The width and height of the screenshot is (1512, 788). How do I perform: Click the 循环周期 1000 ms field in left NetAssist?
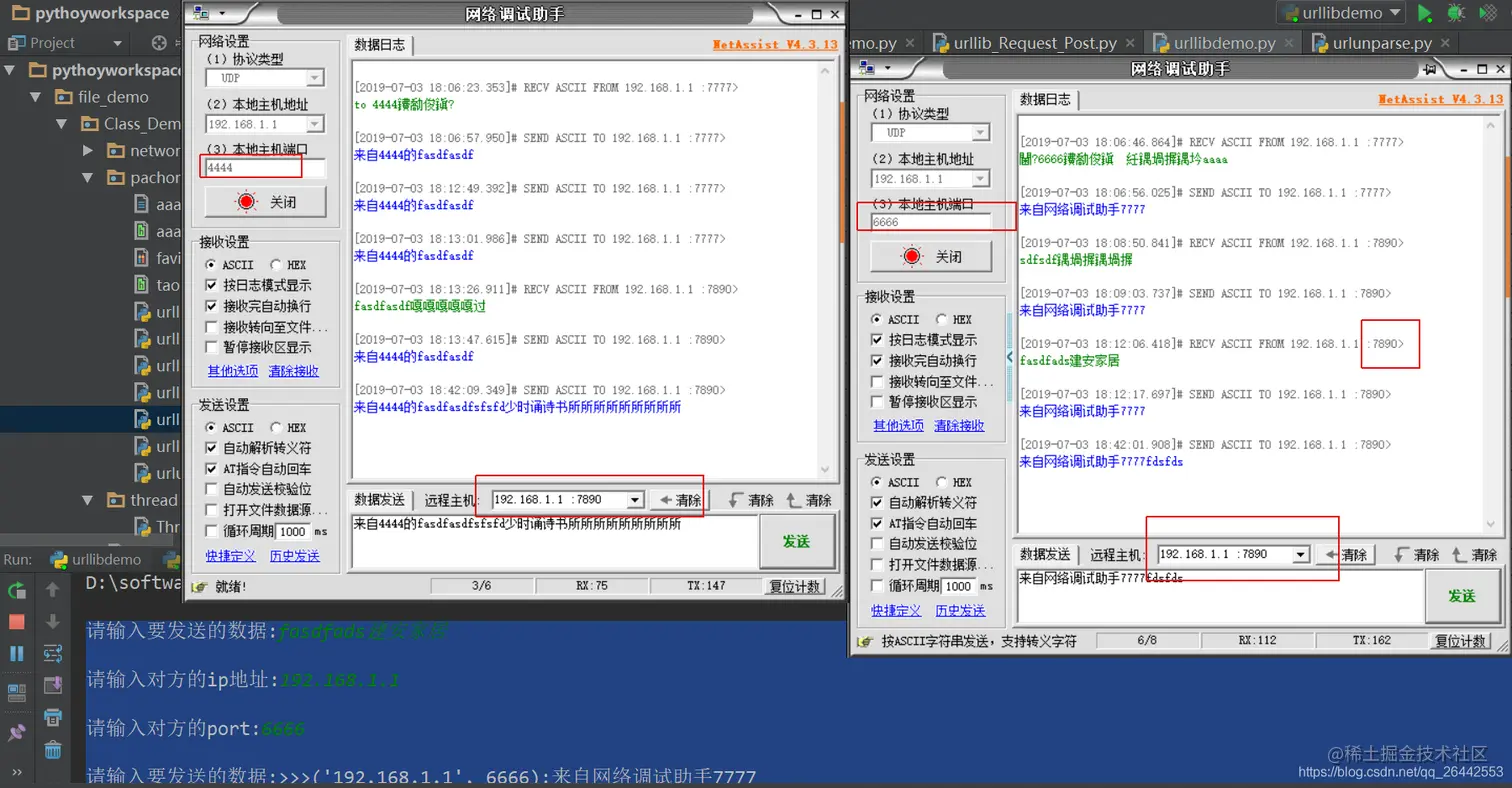(293, 532)
